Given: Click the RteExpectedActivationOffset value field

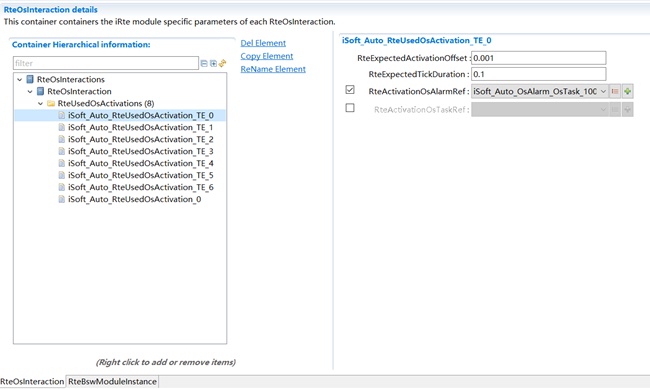Looking at the screenshot, I should pyautogui.click(x=538, y=58).
